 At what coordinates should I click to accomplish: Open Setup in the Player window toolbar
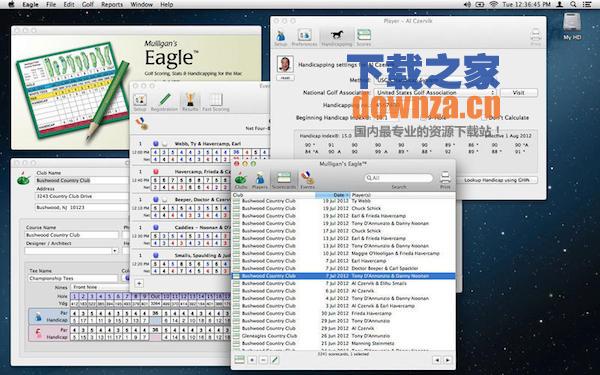tap(280, 38)
